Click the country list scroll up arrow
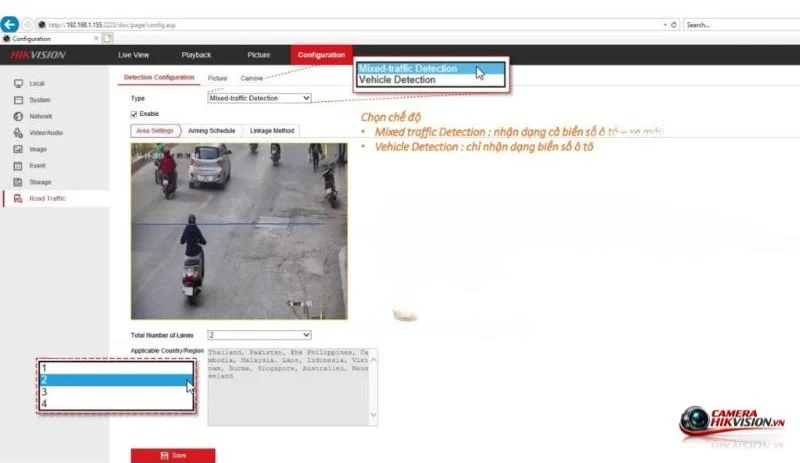Screen dimensions: 800x463 coord(373,359)
